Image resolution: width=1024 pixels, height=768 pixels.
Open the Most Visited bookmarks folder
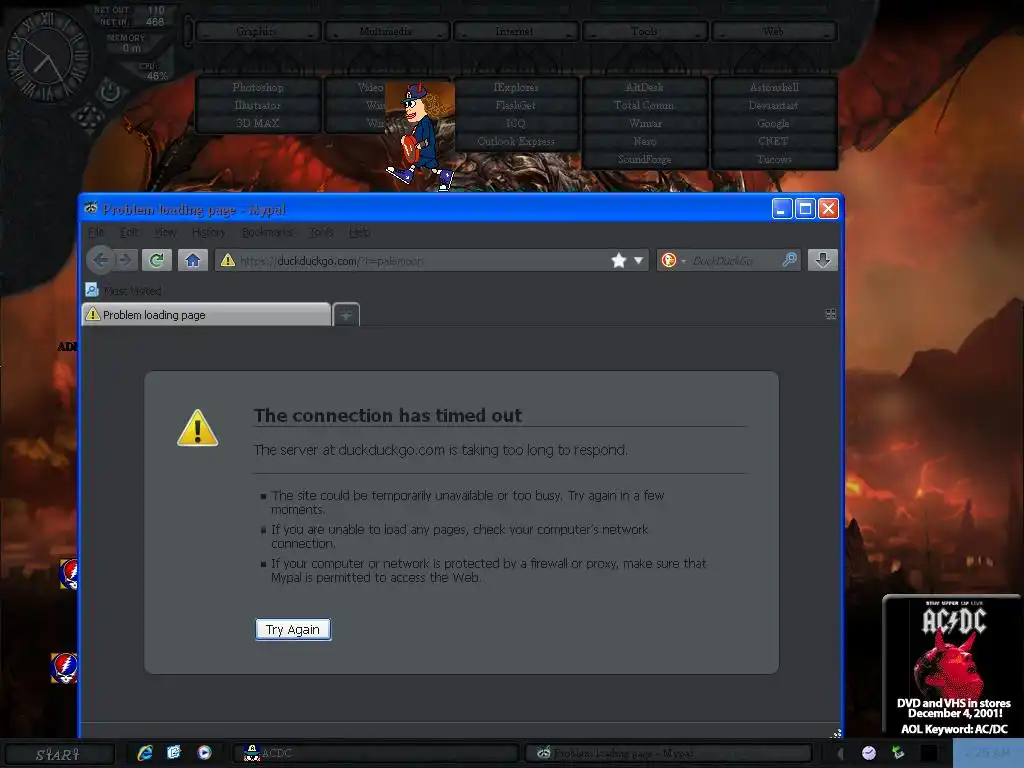(x=123, y=290)
